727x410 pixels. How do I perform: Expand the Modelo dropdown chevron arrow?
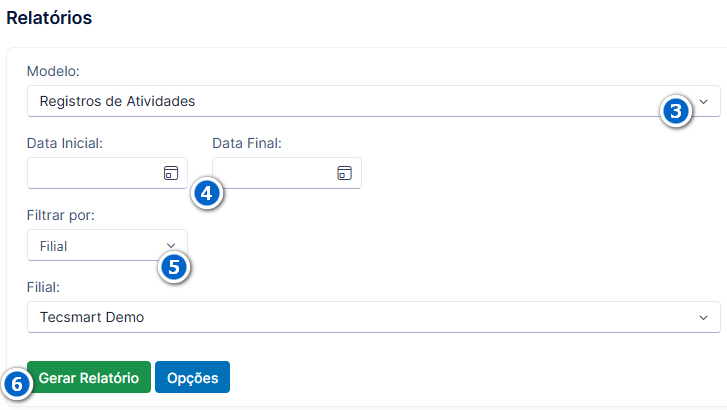tap(703, 102)
